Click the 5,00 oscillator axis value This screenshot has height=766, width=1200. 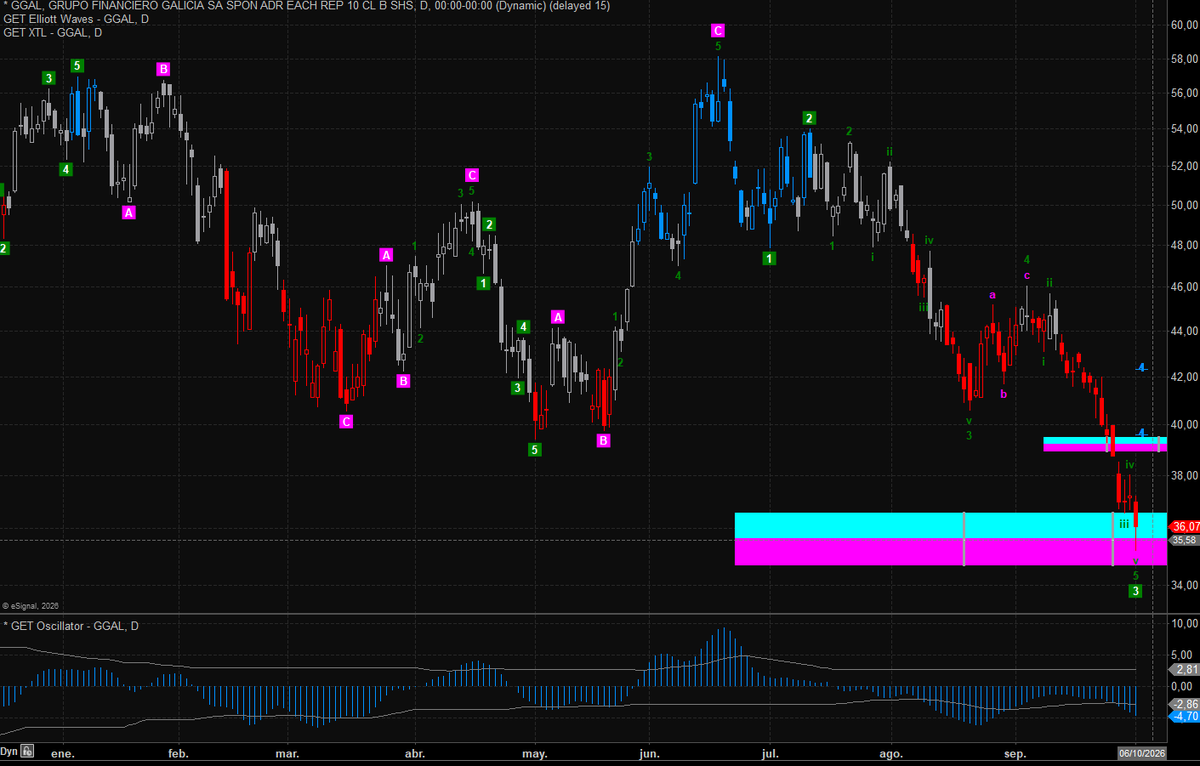[1184, 655]
